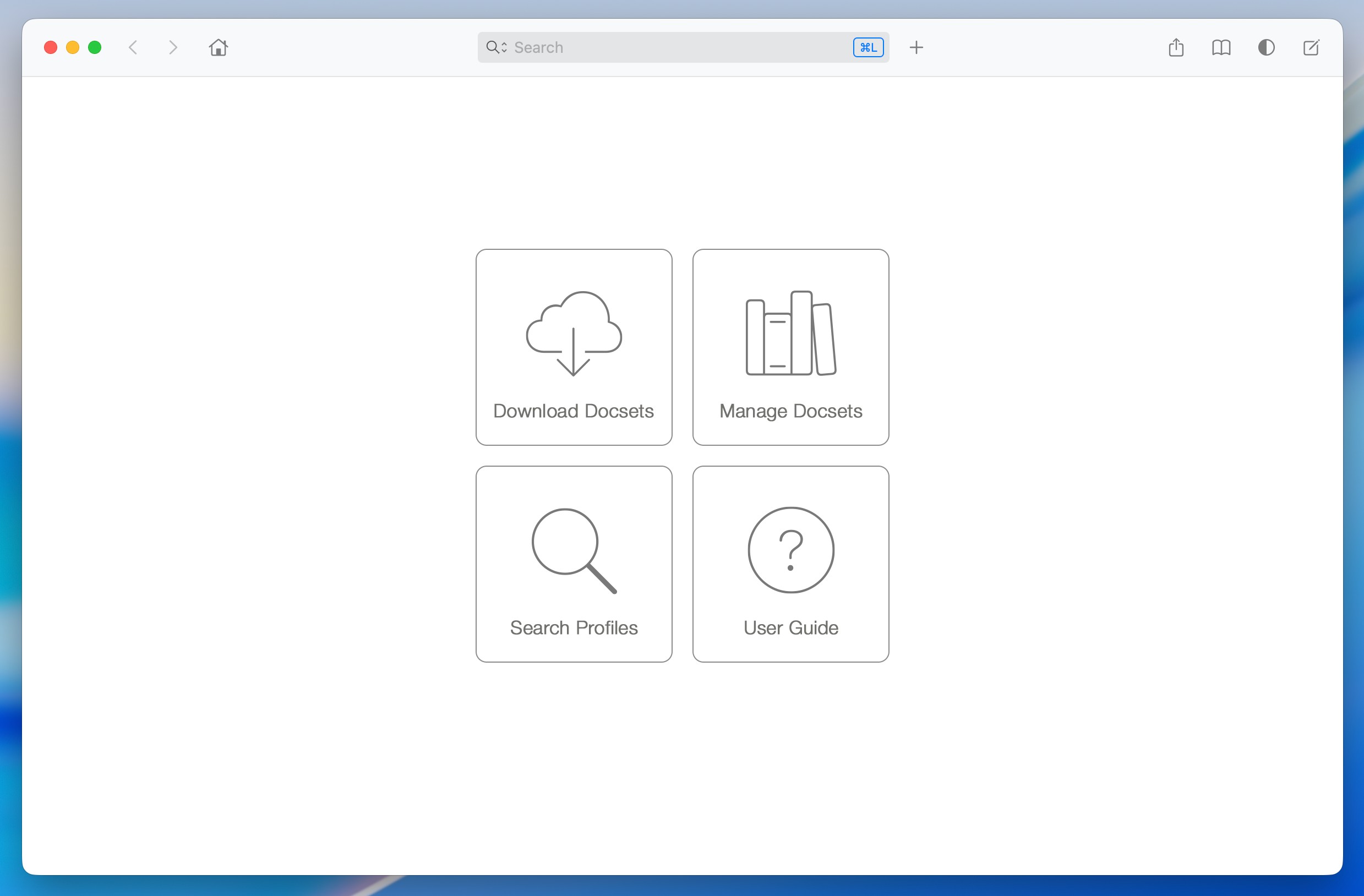Click the compose note icon
Image resolution: width=1364 pixels, height=896 pixels.
coord(1311,47)
